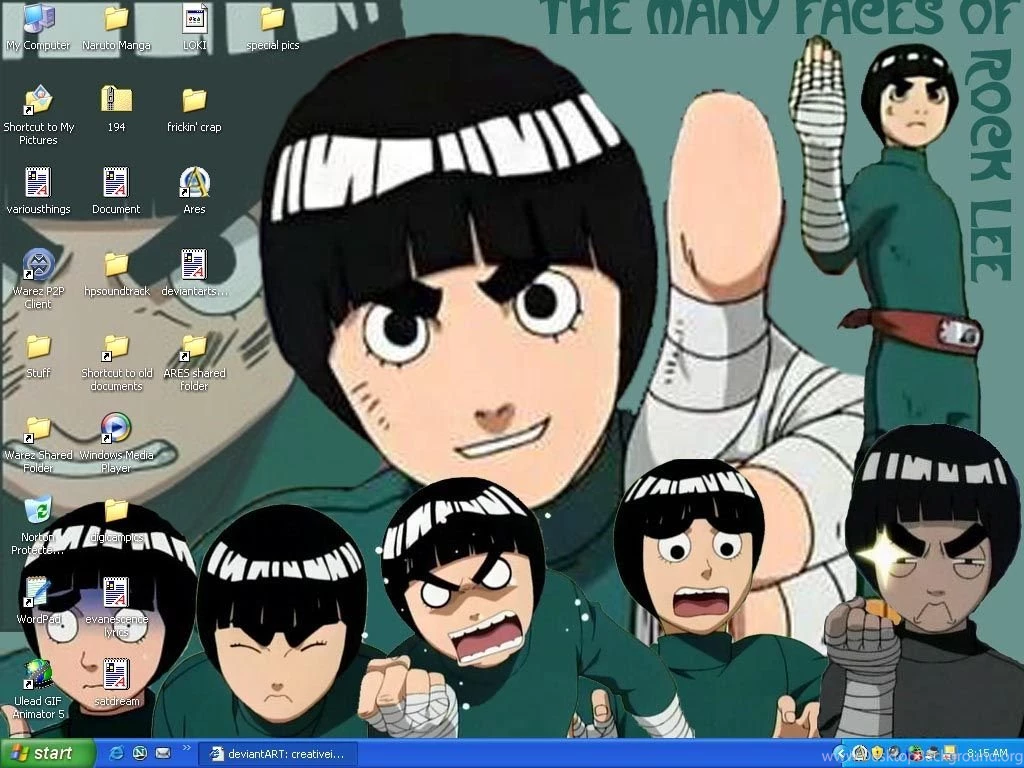The width and height of the screenshot is (1024, 768).
Task: Select the evanescence lyrics document
Action: pos(116,607)
